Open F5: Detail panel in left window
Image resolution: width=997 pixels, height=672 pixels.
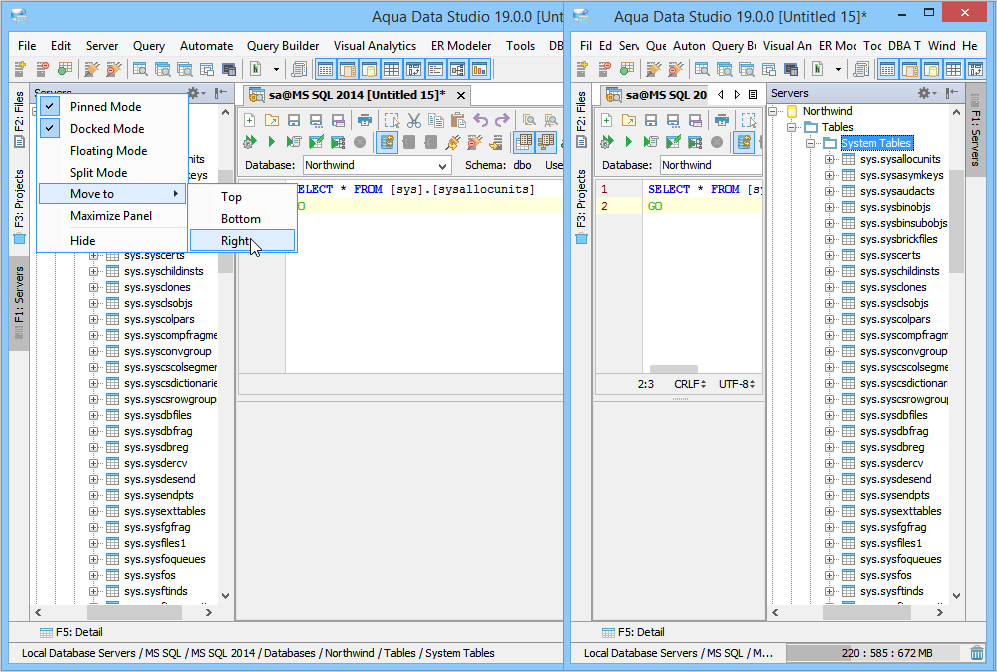71,632
